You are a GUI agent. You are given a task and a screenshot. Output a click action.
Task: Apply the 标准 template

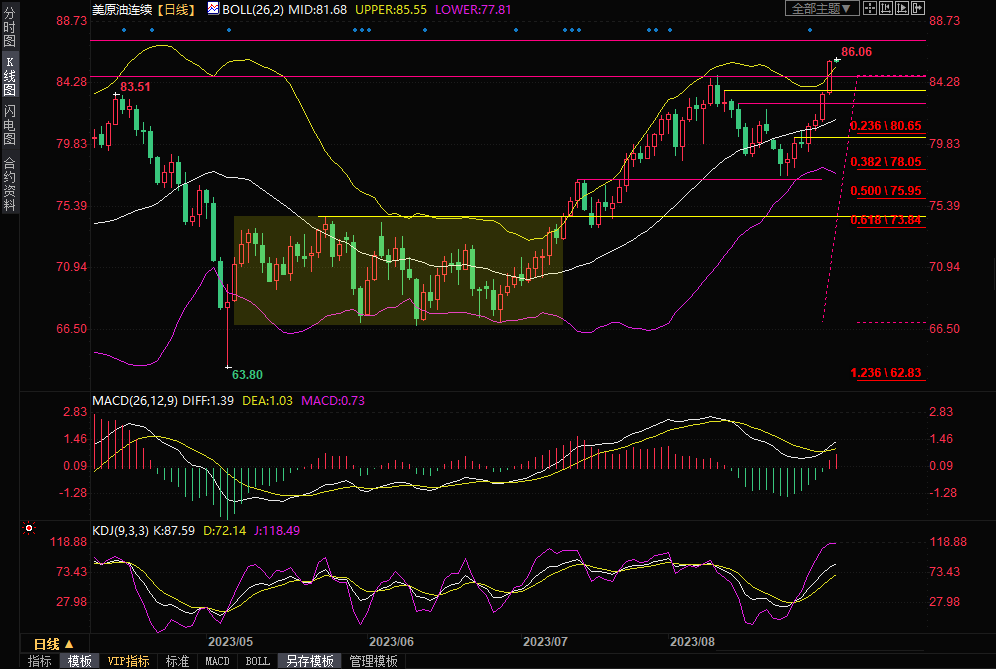(x=177, y=661)
